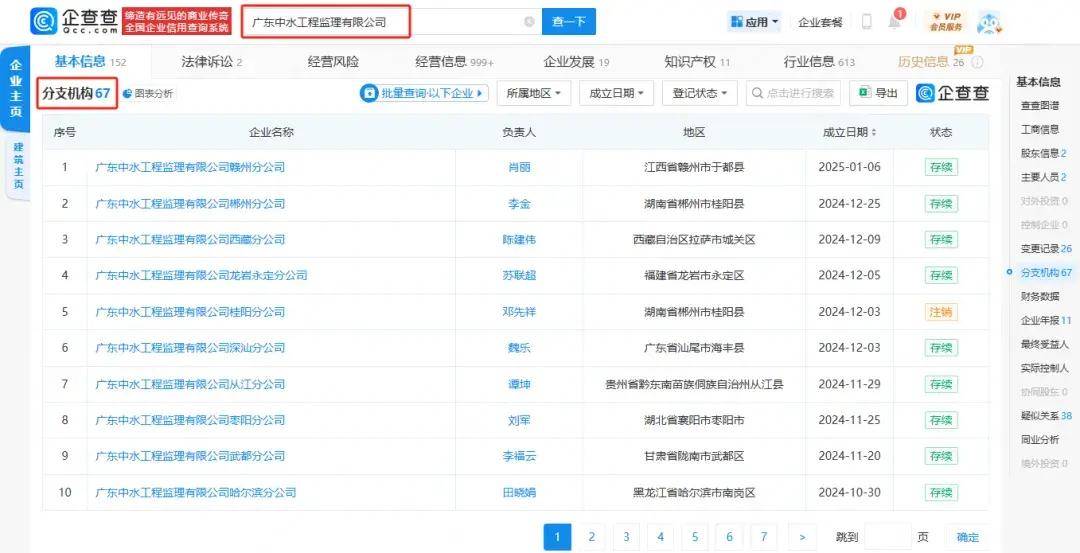Jump to 最终受益人 in sidebar

pos(1044,344)
